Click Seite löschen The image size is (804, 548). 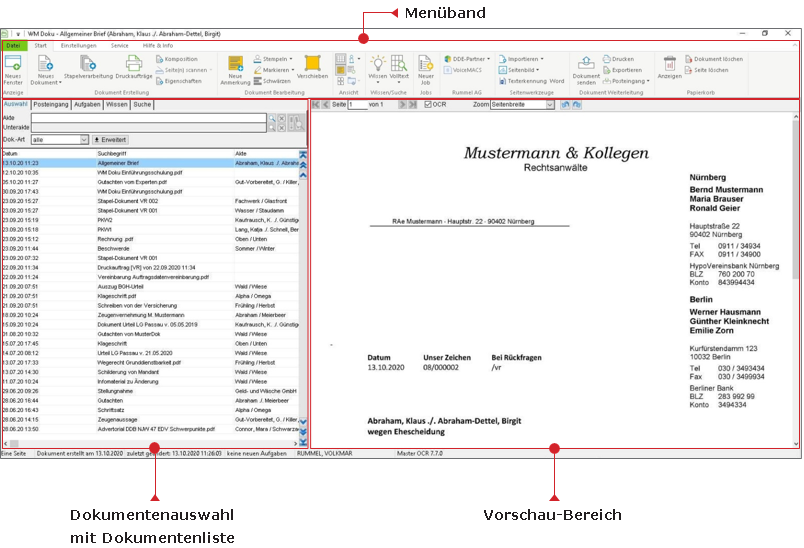(x=707, y=70)
